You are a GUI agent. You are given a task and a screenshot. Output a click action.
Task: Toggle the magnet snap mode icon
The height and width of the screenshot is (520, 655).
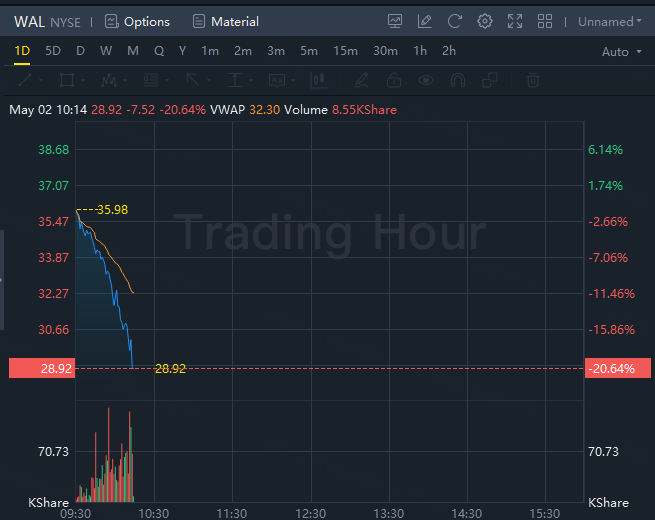(x=458, y=80)
